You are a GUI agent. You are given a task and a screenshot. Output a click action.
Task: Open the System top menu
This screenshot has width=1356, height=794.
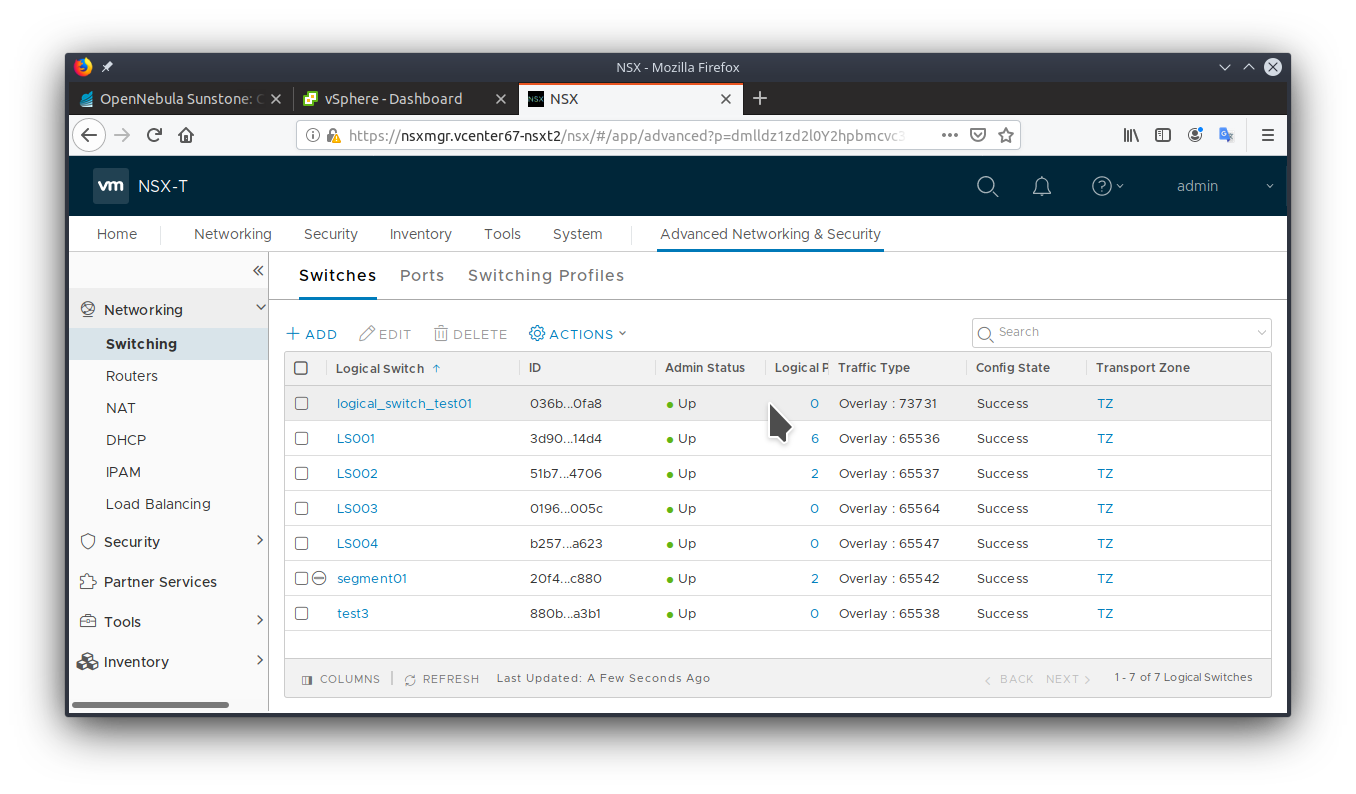[x=578, y=234]
